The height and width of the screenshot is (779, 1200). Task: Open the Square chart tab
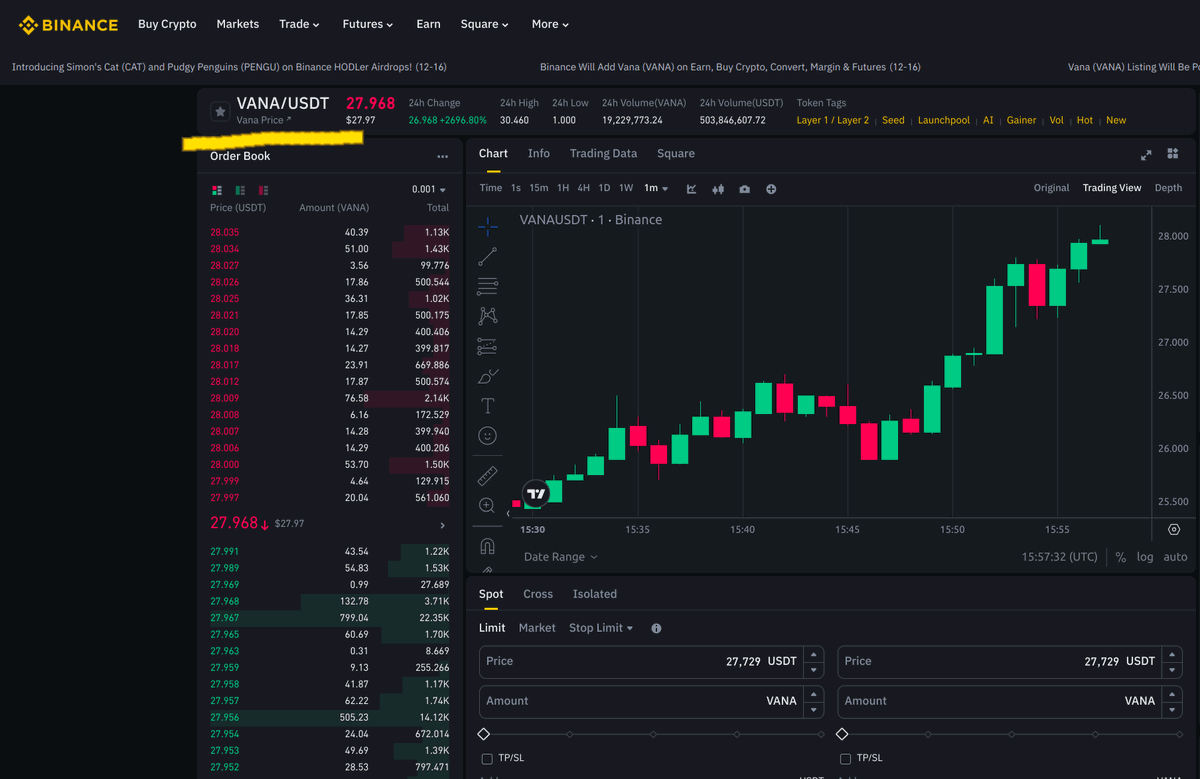point(676,154)
